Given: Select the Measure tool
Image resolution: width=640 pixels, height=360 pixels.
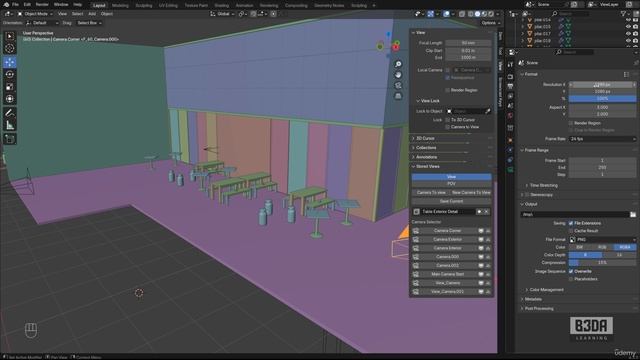Looking at the screenshot, I should click(x=10, y=125).
